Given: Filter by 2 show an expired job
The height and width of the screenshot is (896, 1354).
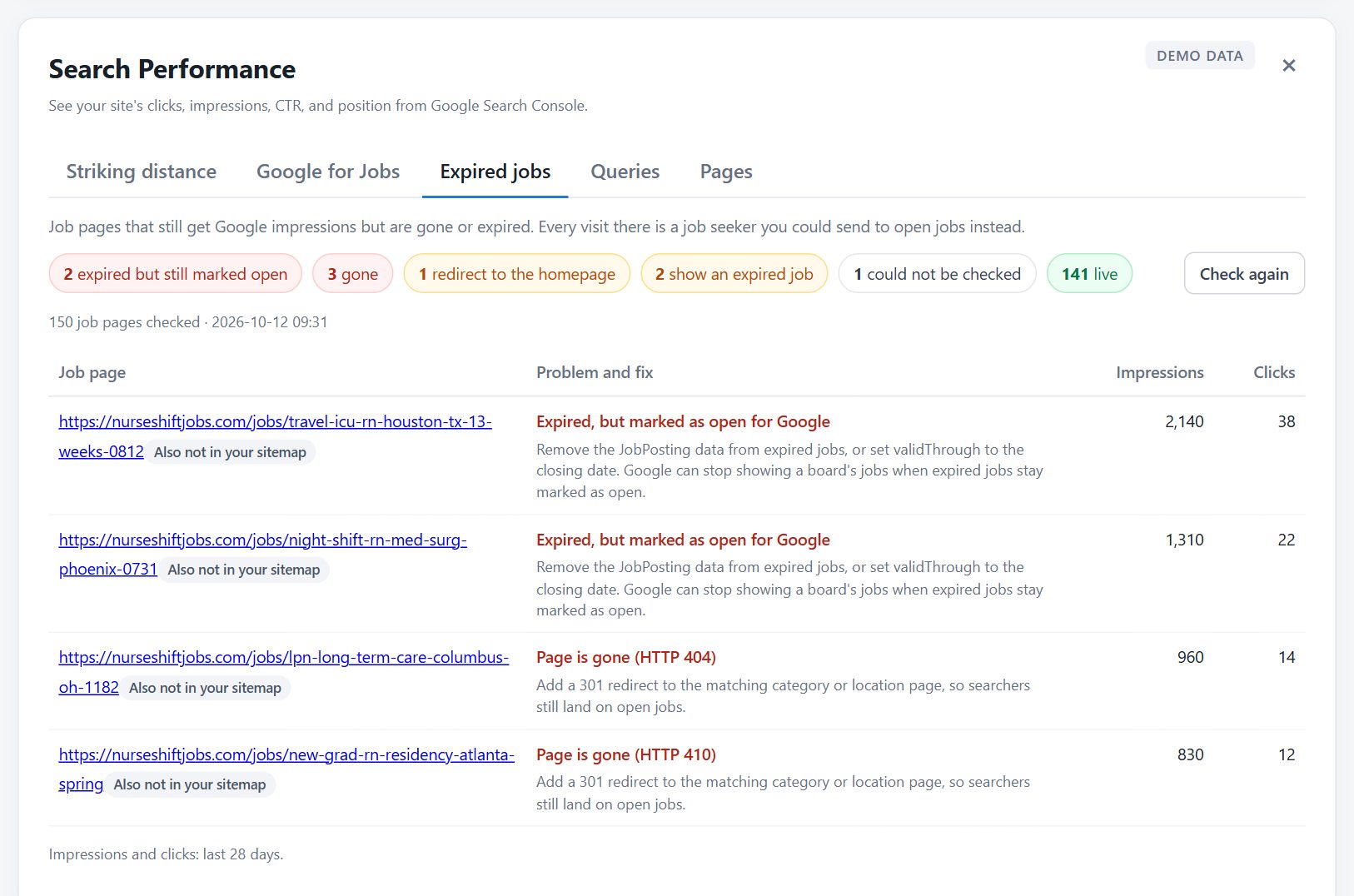Looking at the screenshot, I should [734, 274].
